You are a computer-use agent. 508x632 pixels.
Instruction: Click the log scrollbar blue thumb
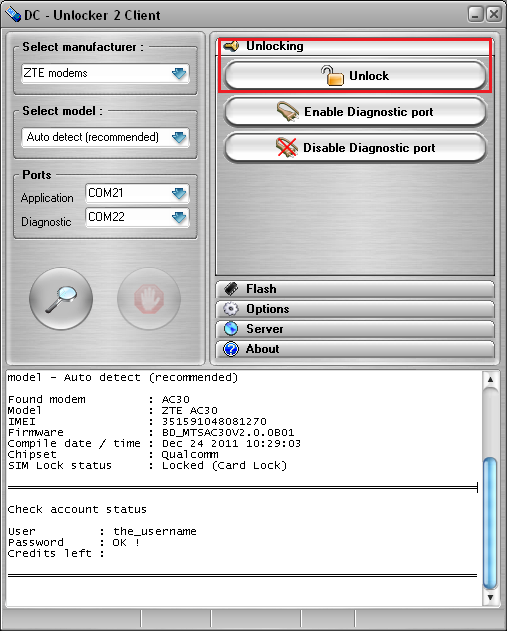tap(490, 523)
